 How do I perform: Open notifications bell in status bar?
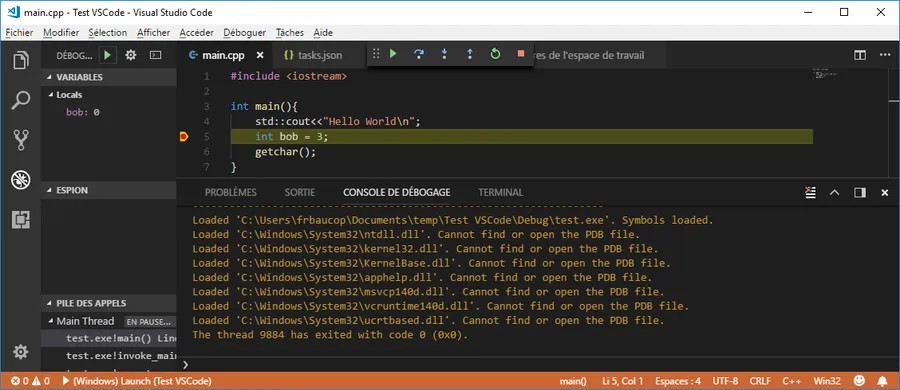883,380
